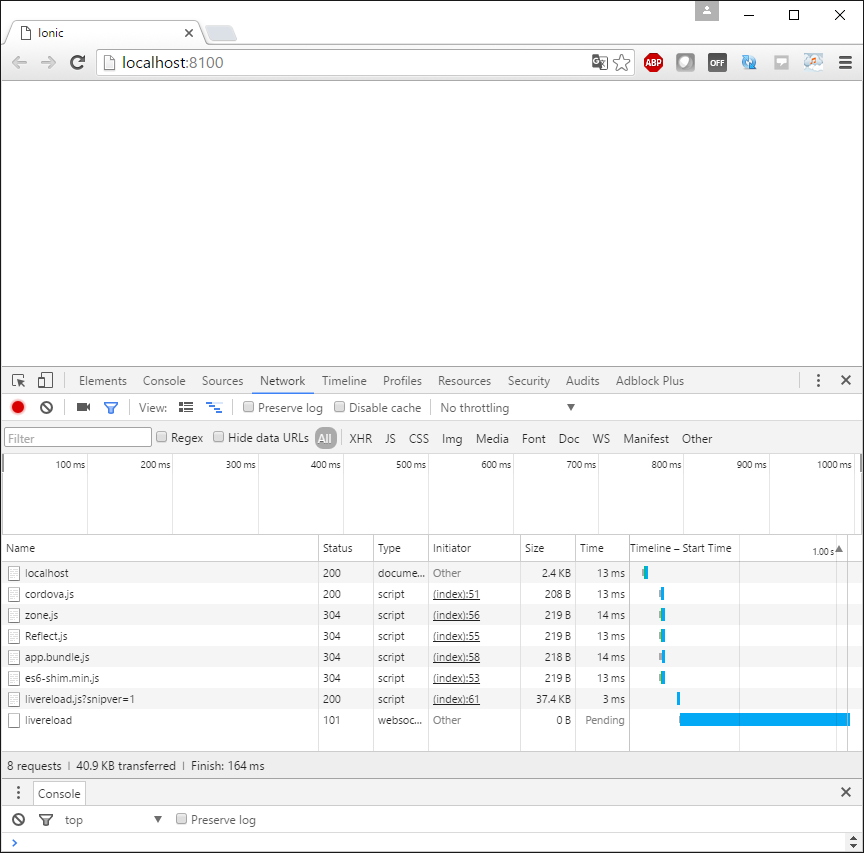
Task: Click the browser forward arrow
Action: pyautogui.click(x=48, y=63)
